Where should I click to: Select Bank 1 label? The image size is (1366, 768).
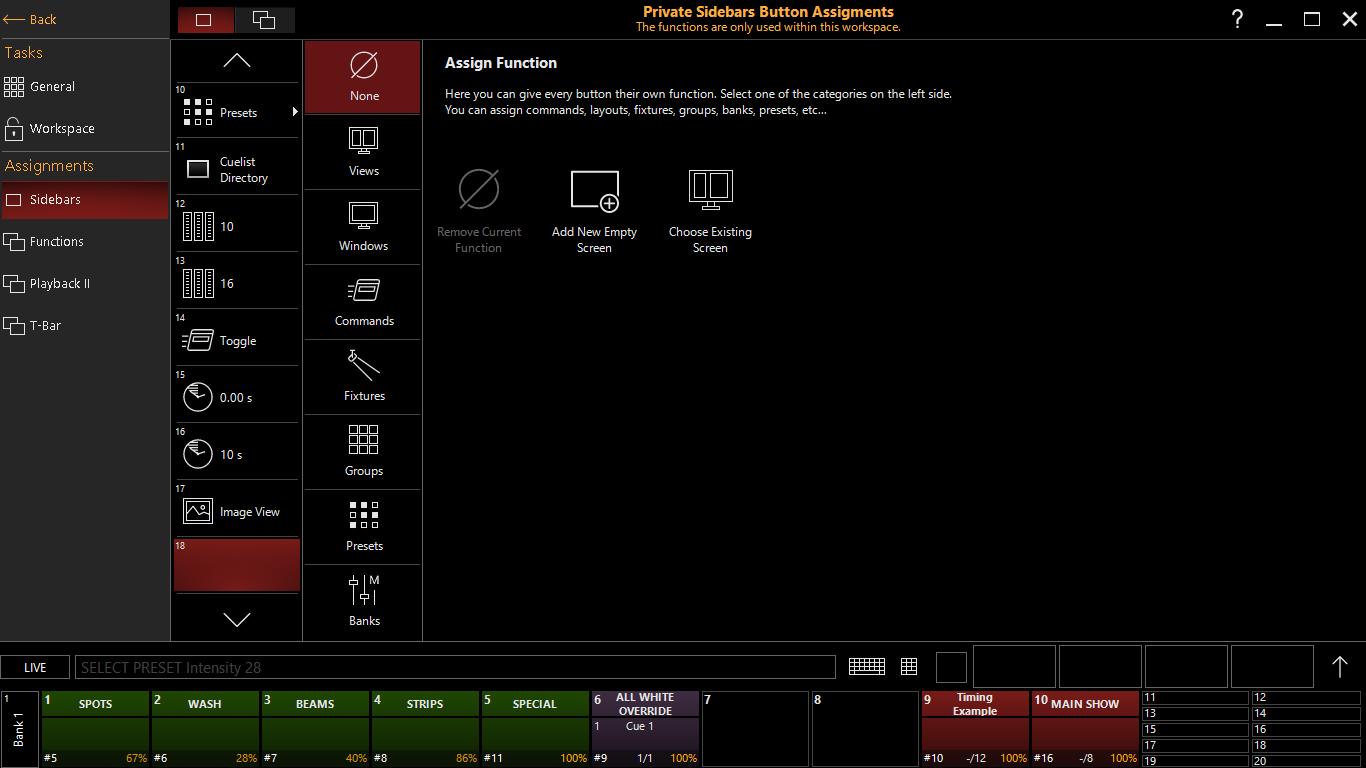coord(19,729)
